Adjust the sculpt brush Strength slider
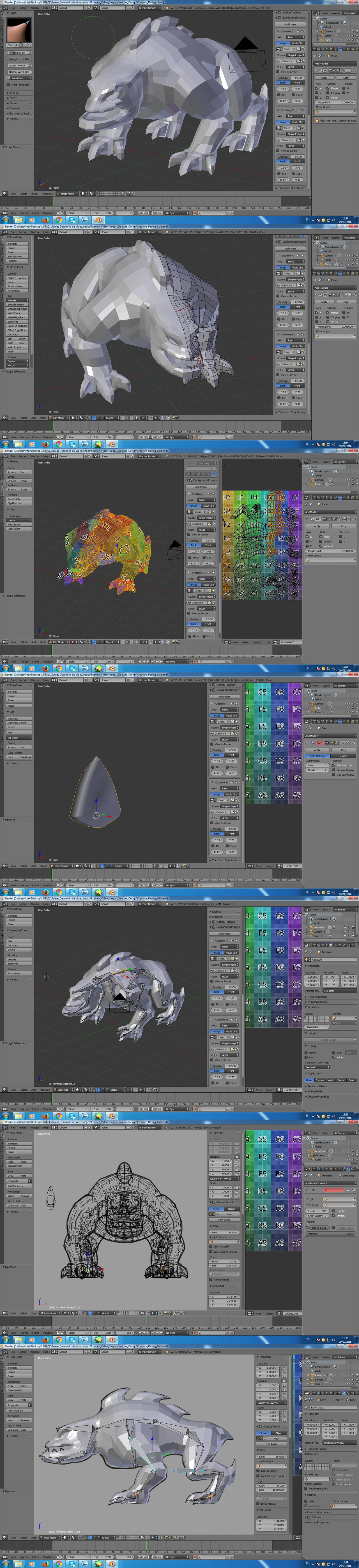The width and height of the screenshot is (359, 1568). pyautogui.click(x=18, y=59)
